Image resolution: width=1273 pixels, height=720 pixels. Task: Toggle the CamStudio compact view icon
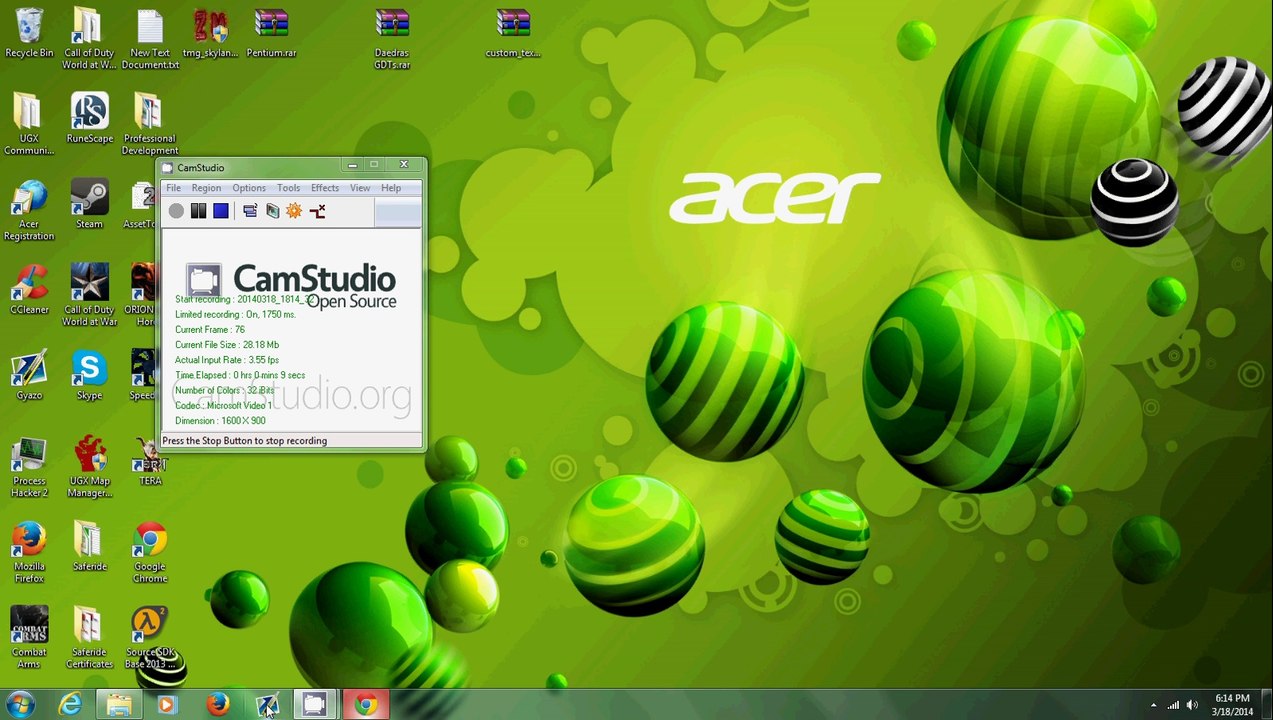[x=250, y=211]
